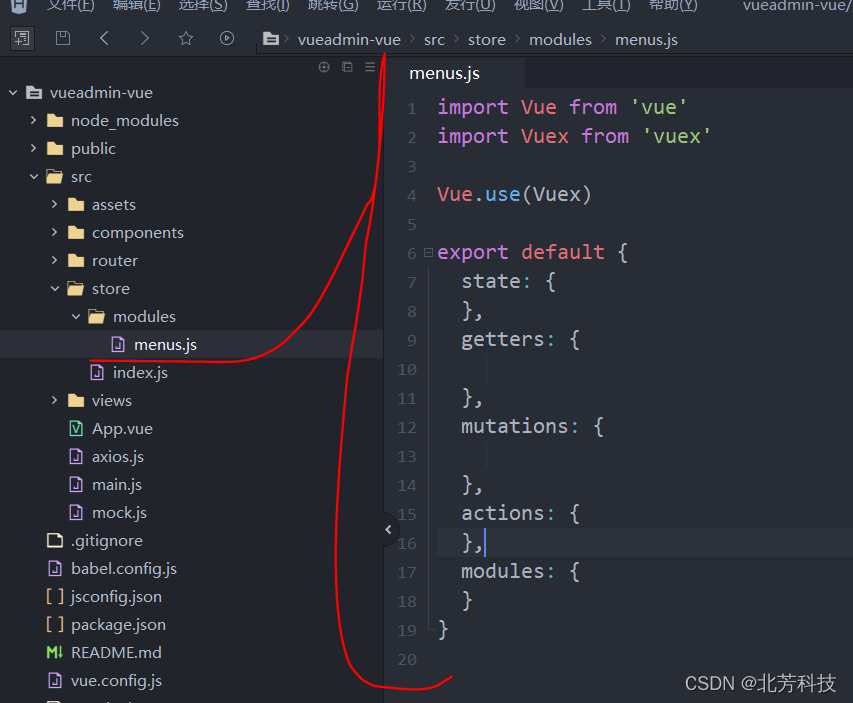853x703 pixels.
Task: Click vueadmin-vue in breadcrumb path
Action: click(349, 40)
